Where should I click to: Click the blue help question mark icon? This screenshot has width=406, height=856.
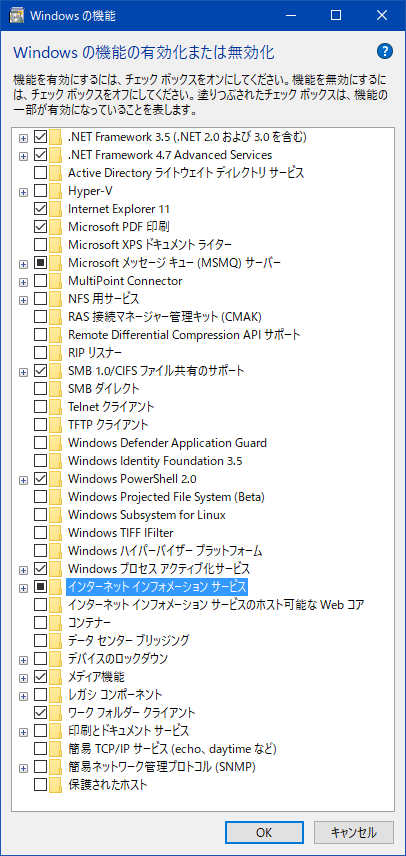point(385,52)
